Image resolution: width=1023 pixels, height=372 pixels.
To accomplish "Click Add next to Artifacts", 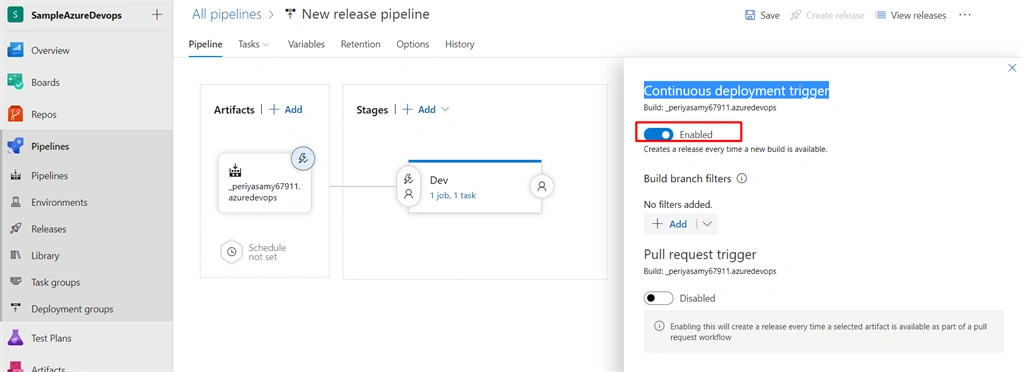I will coord(286,110).
